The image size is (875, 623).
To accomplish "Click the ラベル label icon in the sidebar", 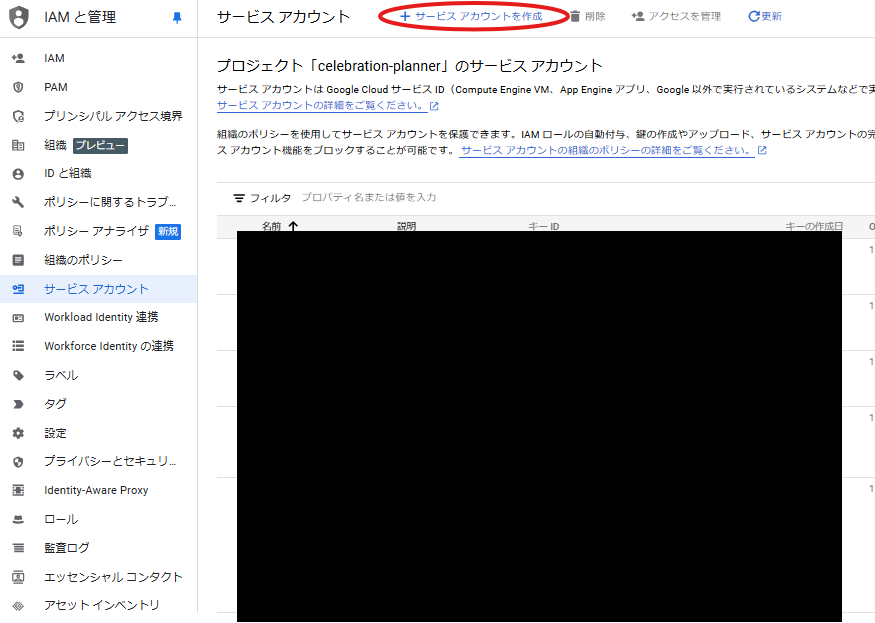I will click(x=18, y=373).
